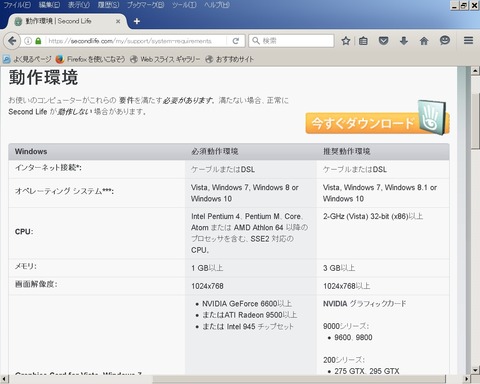Click the 275 GTX, 295 GTX list item
Viewport: 480px width, 384px height.
click(x=367, y=371)
